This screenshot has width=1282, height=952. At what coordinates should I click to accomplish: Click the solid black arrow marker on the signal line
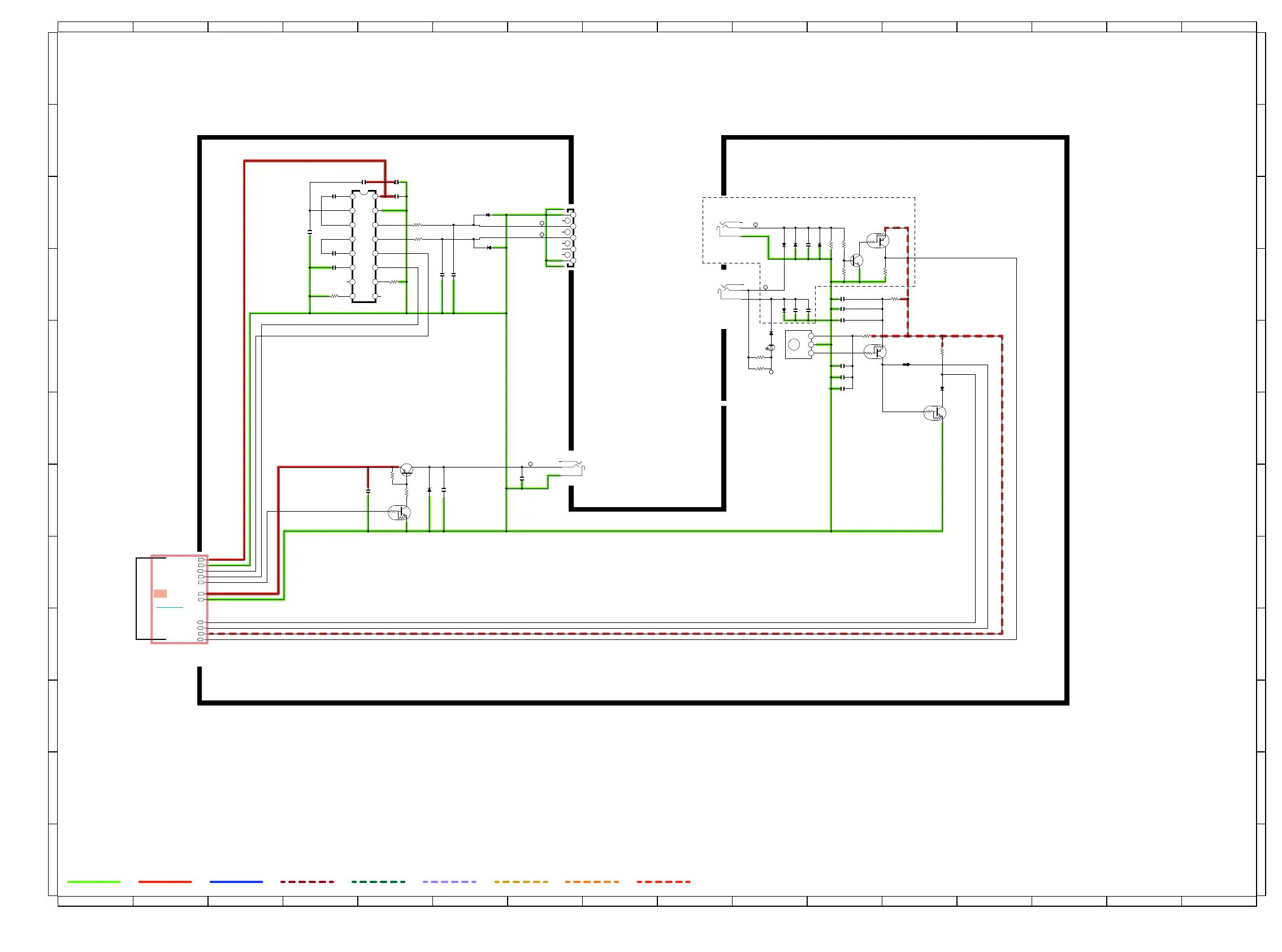[906, 365]
